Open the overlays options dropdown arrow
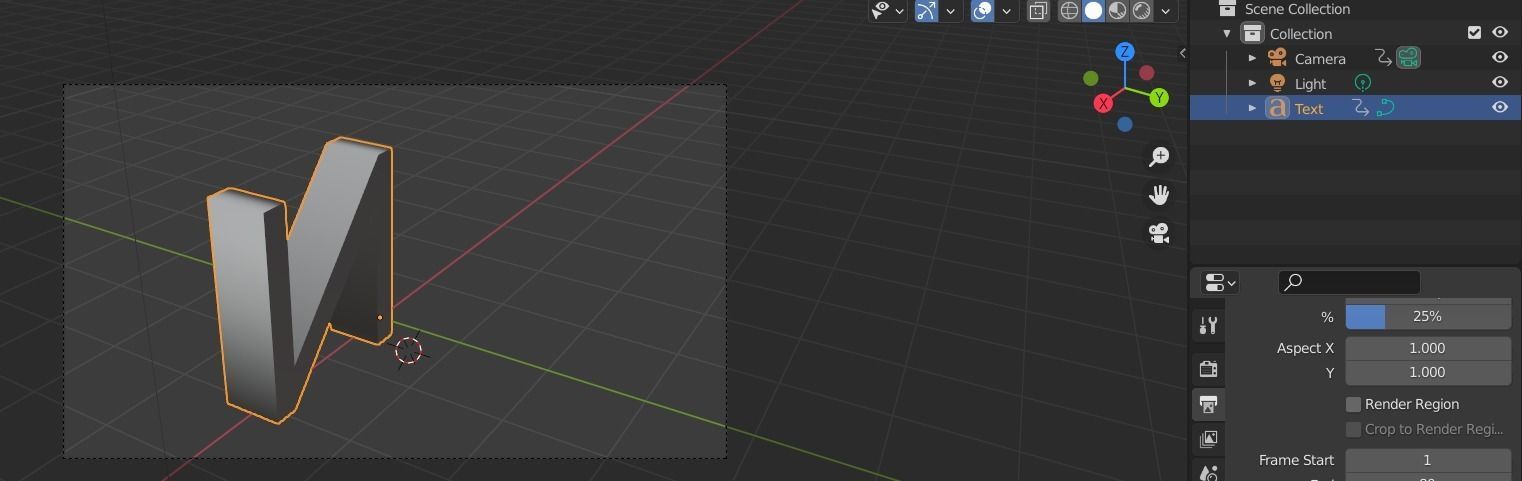Image resolution: width=1522 pixels, height=481 pixels. pyautogui.click(x=1006, y=11)
